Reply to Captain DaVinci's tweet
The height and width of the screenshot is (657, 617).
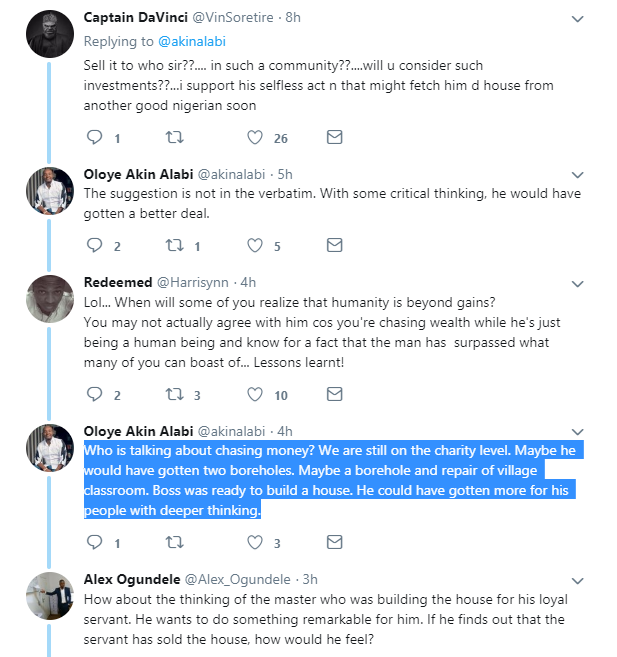(95, 137)
